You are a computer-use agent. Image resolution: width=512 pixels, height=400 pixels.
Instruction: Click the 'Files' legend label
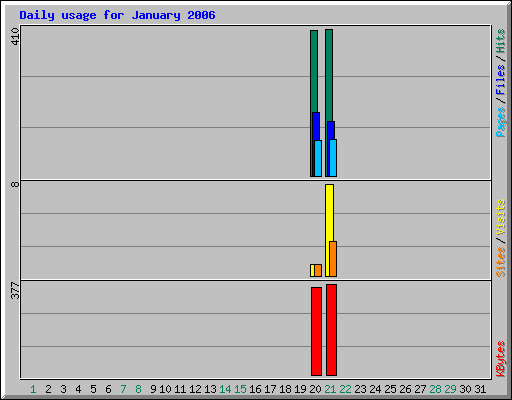500,79
